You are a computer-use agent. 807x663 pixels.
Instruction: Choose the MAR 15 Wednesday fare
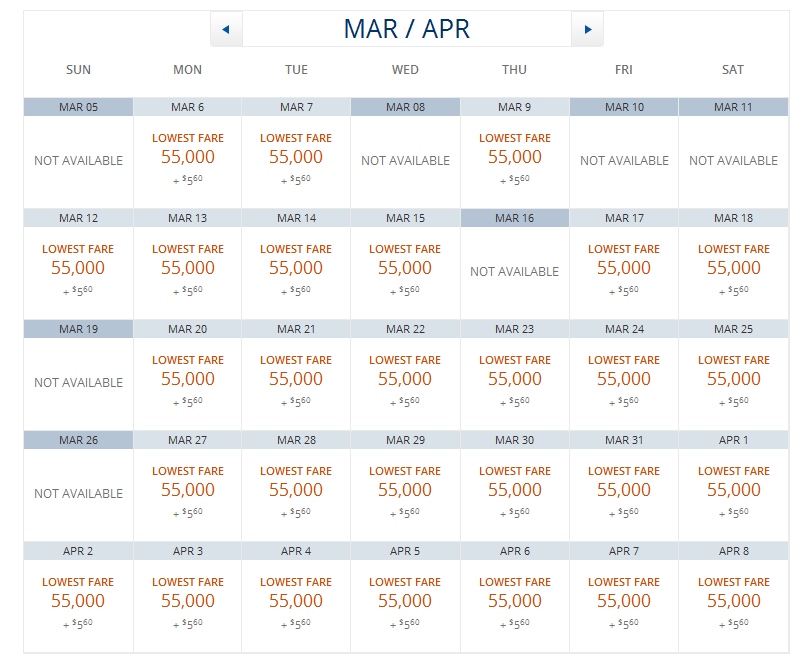point(405,268)
